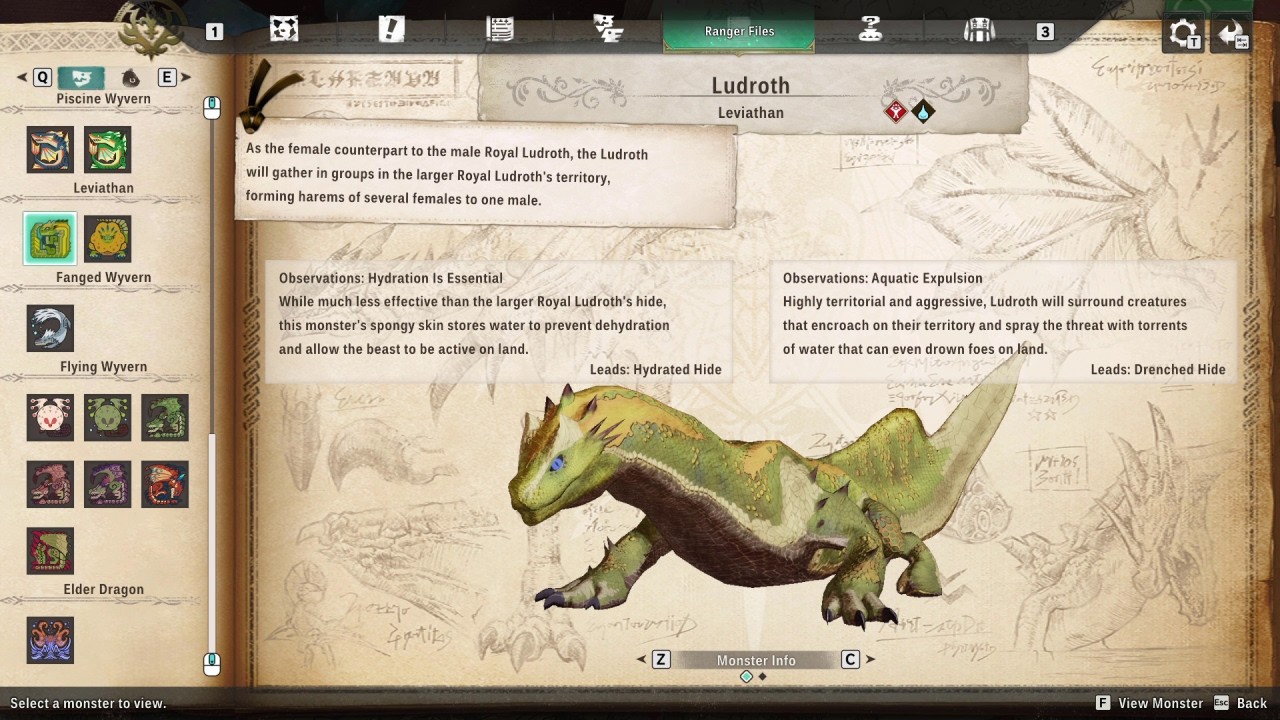Click Observations: Aquatic Expulsion heading

883,278
